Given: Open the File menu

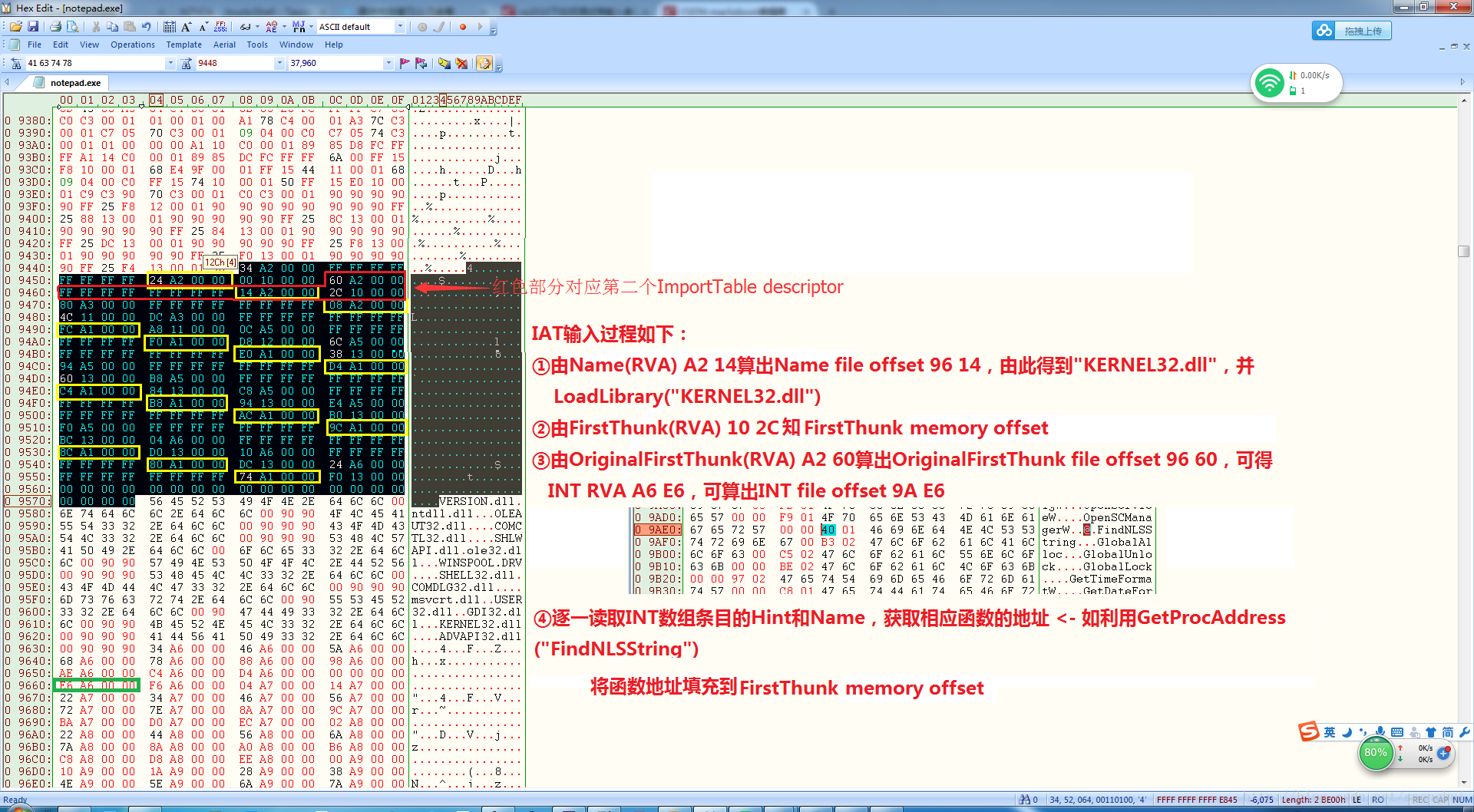Looking at the screenshot, I should coord(35,45).
